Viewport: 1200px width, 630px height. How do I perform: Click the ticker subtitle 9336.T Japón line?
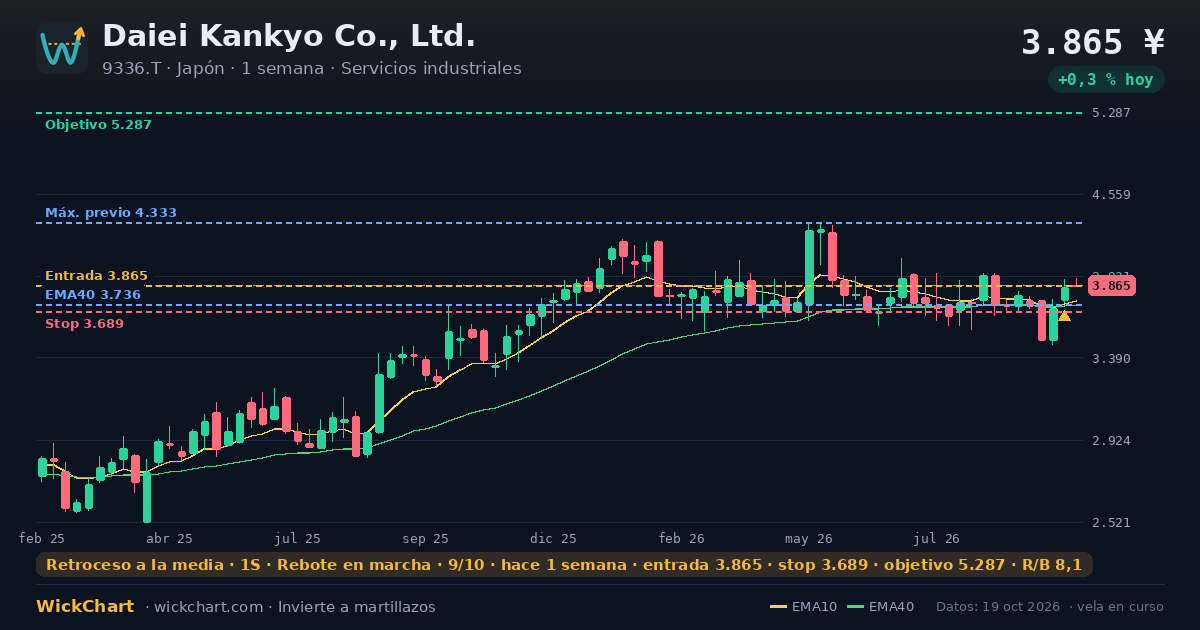[x=311, y=68]
